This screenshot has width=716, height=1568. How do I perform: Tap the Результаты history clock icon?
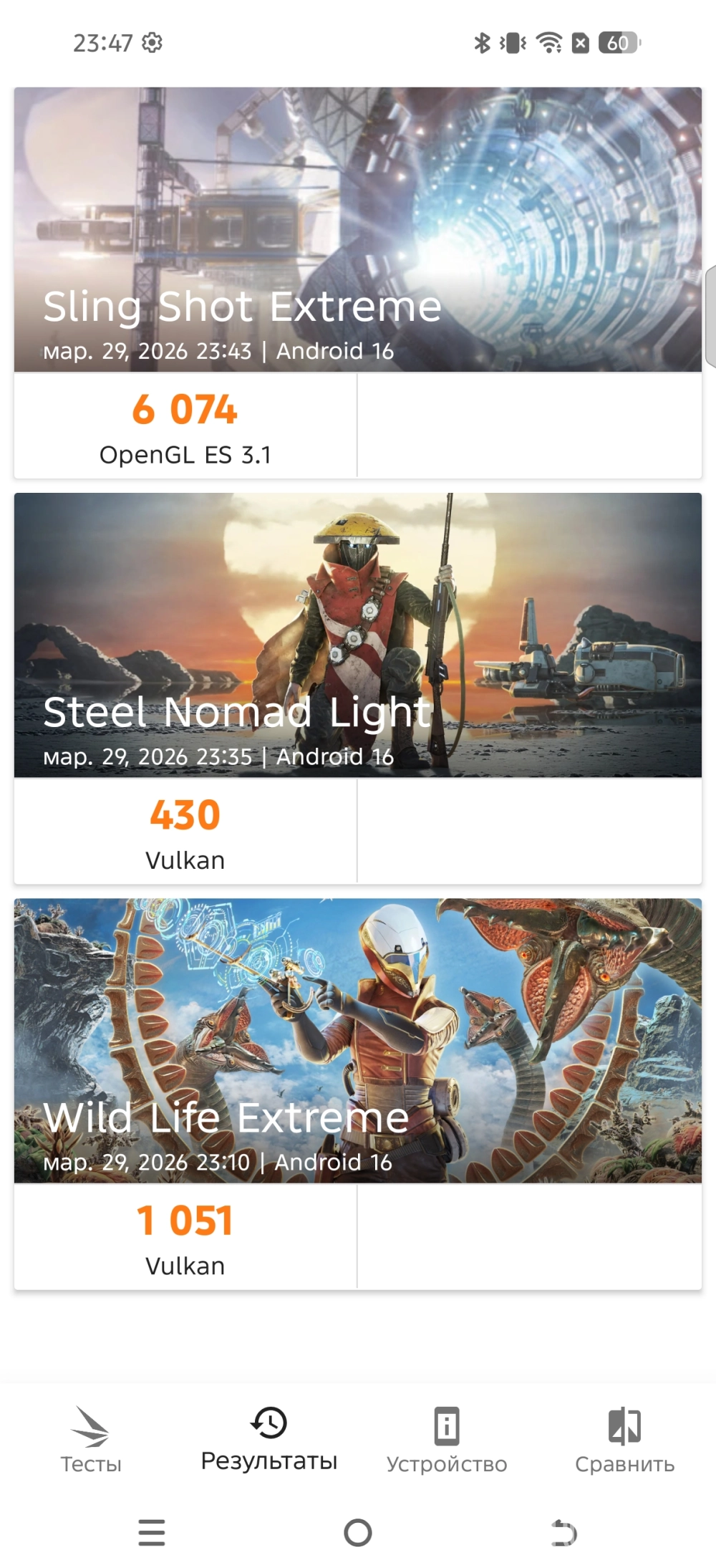click(x=268, y=1423)
